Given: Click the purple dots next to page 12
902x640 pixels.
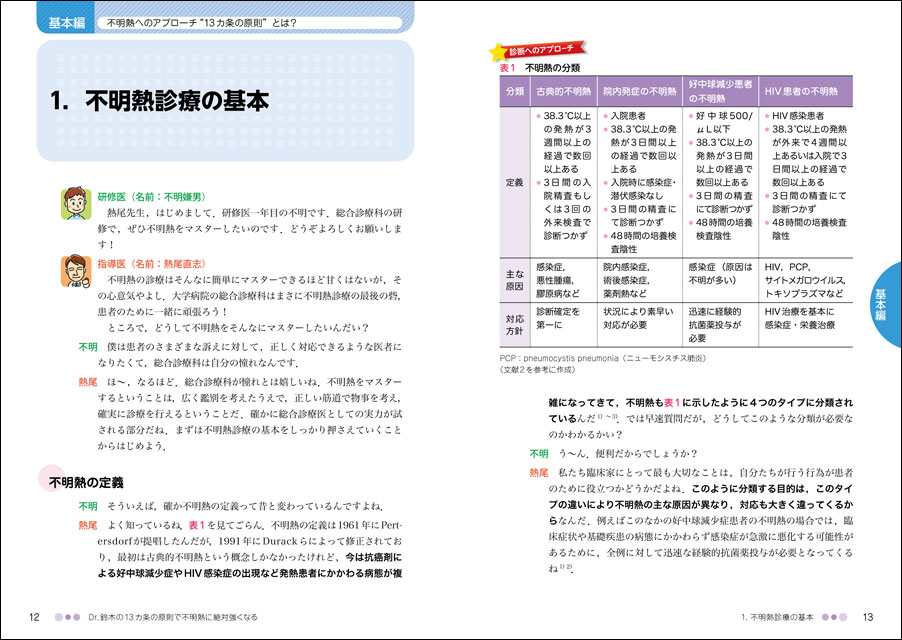Looking at the screenshot, I should coord(67,617).
